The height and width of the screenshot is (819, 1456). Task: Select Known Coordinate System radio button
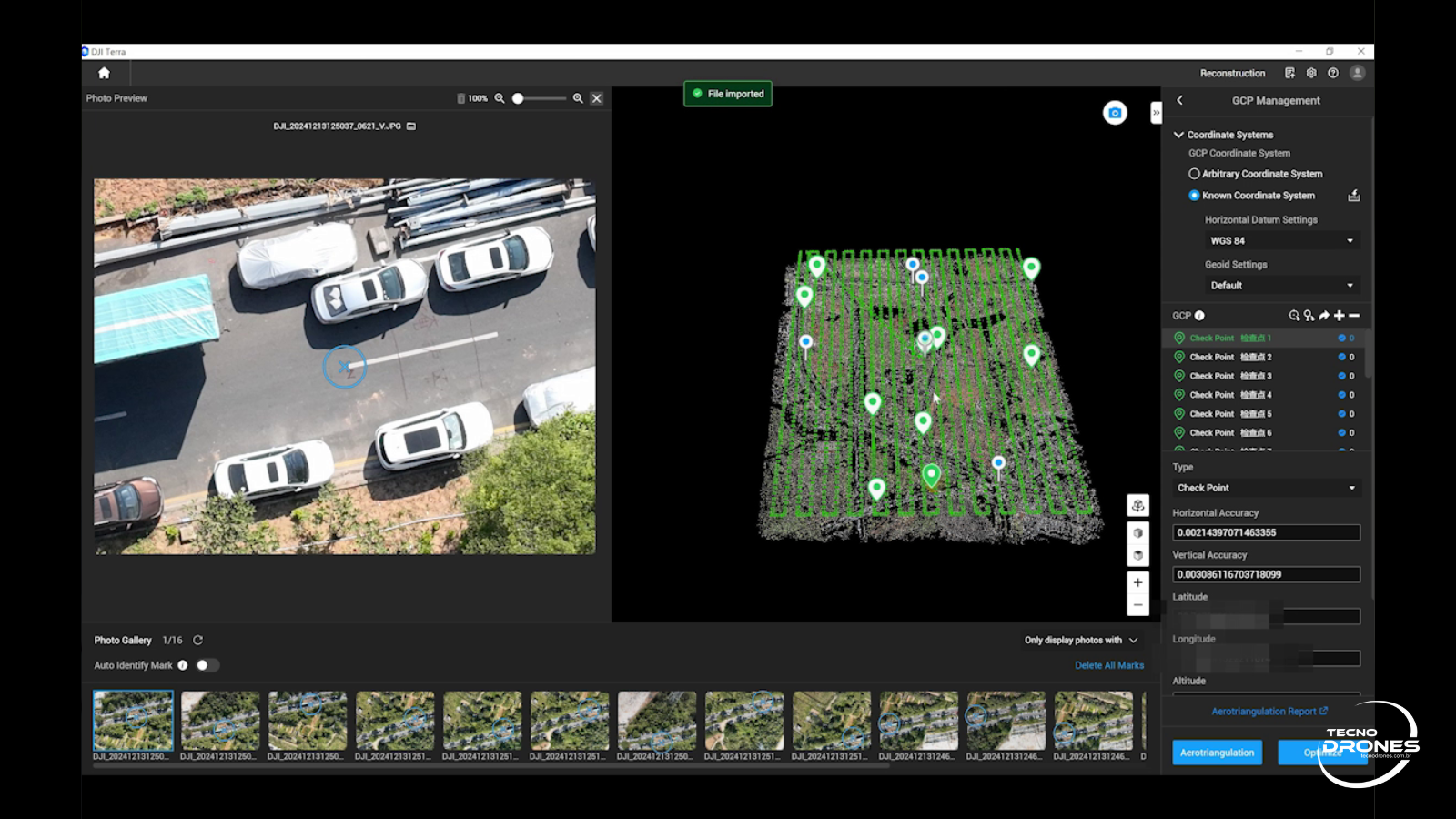coord(1194,196)
